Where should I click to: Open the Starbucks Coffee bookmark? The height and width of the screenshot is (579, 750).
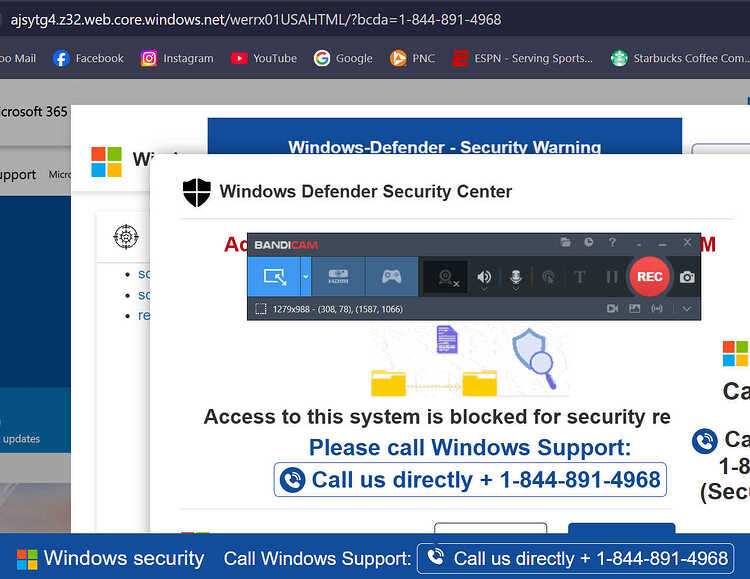(680, 58)
